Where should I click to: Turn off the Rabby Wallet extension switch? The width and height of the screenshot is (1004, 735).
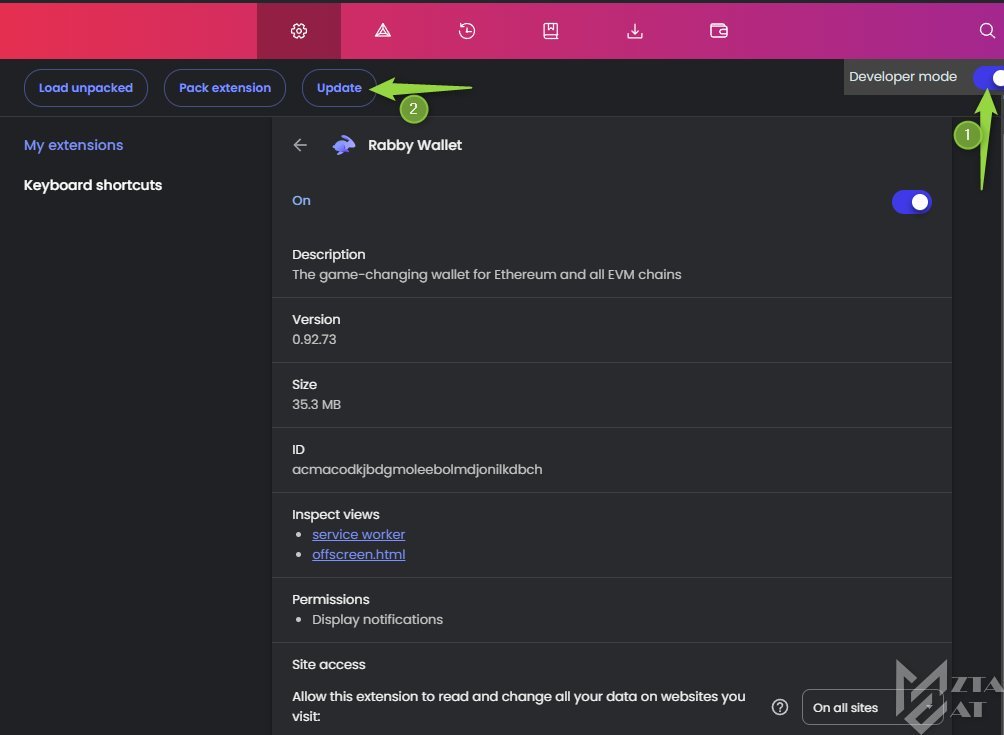(x=911, y=202)
